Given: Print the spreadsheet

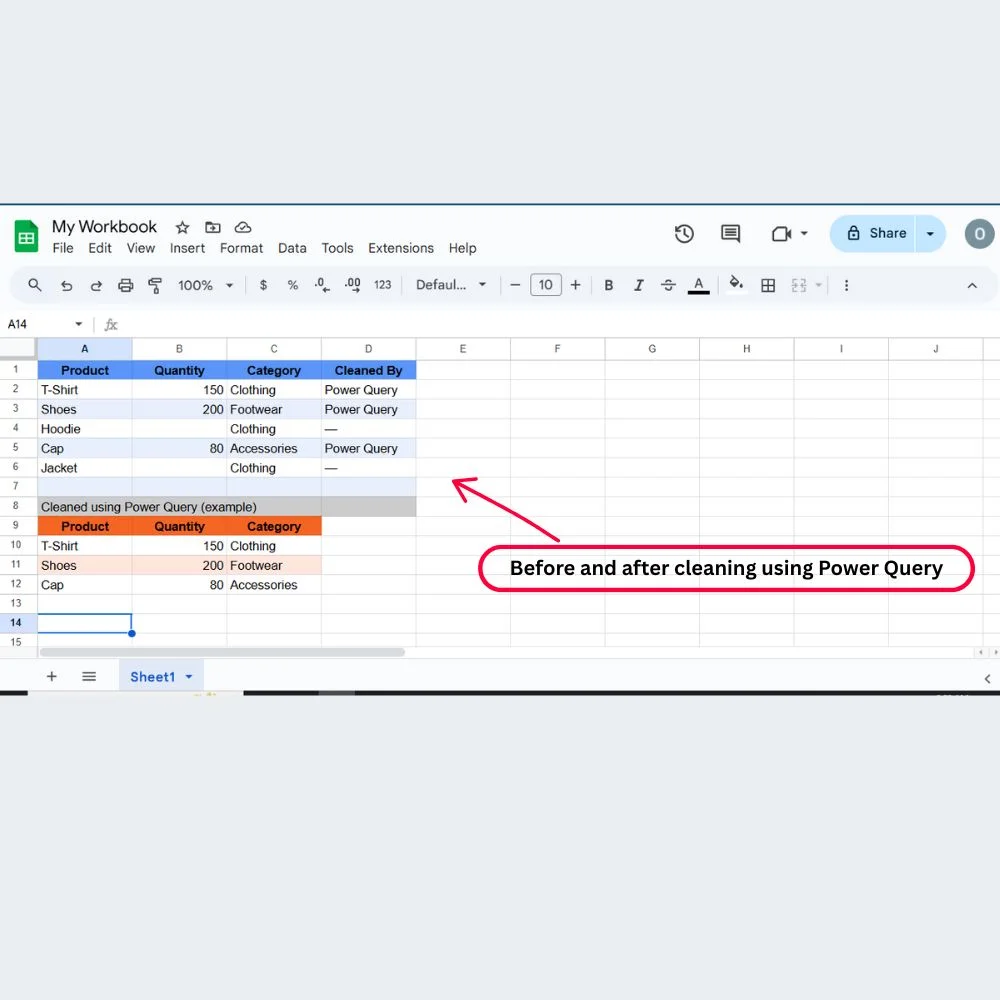Looking at the screenshot, I should pyautogui.click(x=126, y=285).
